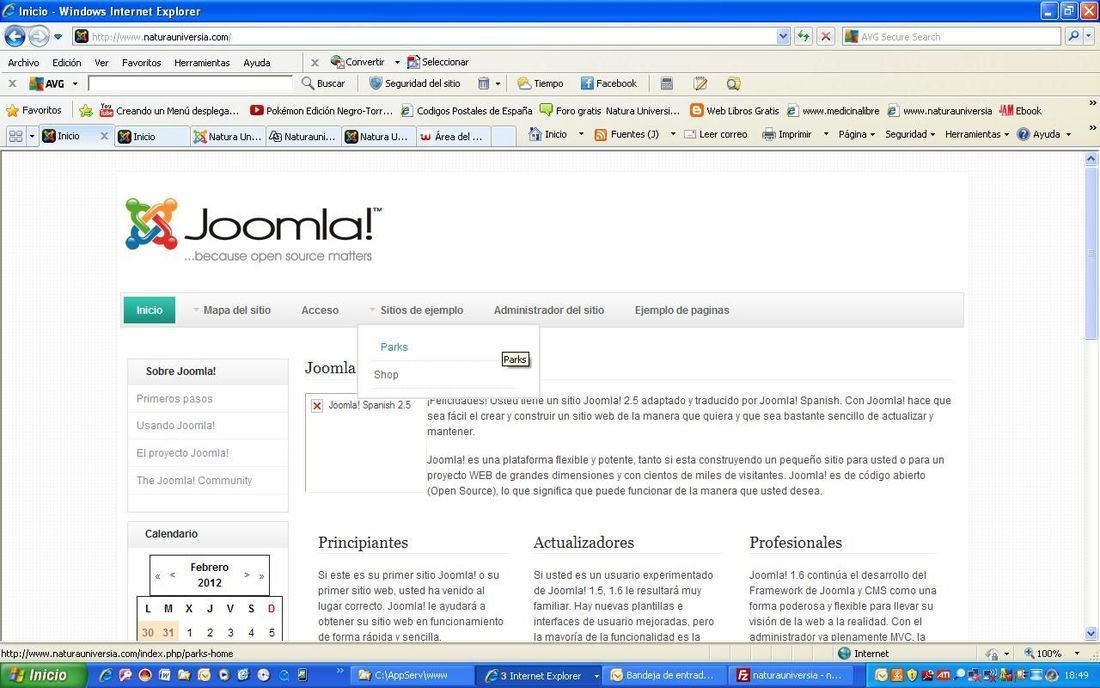The width and height of the screenshot is (1100, 688).
Task: Open the Página dropdown menu
Action: [x=857, y=134]
